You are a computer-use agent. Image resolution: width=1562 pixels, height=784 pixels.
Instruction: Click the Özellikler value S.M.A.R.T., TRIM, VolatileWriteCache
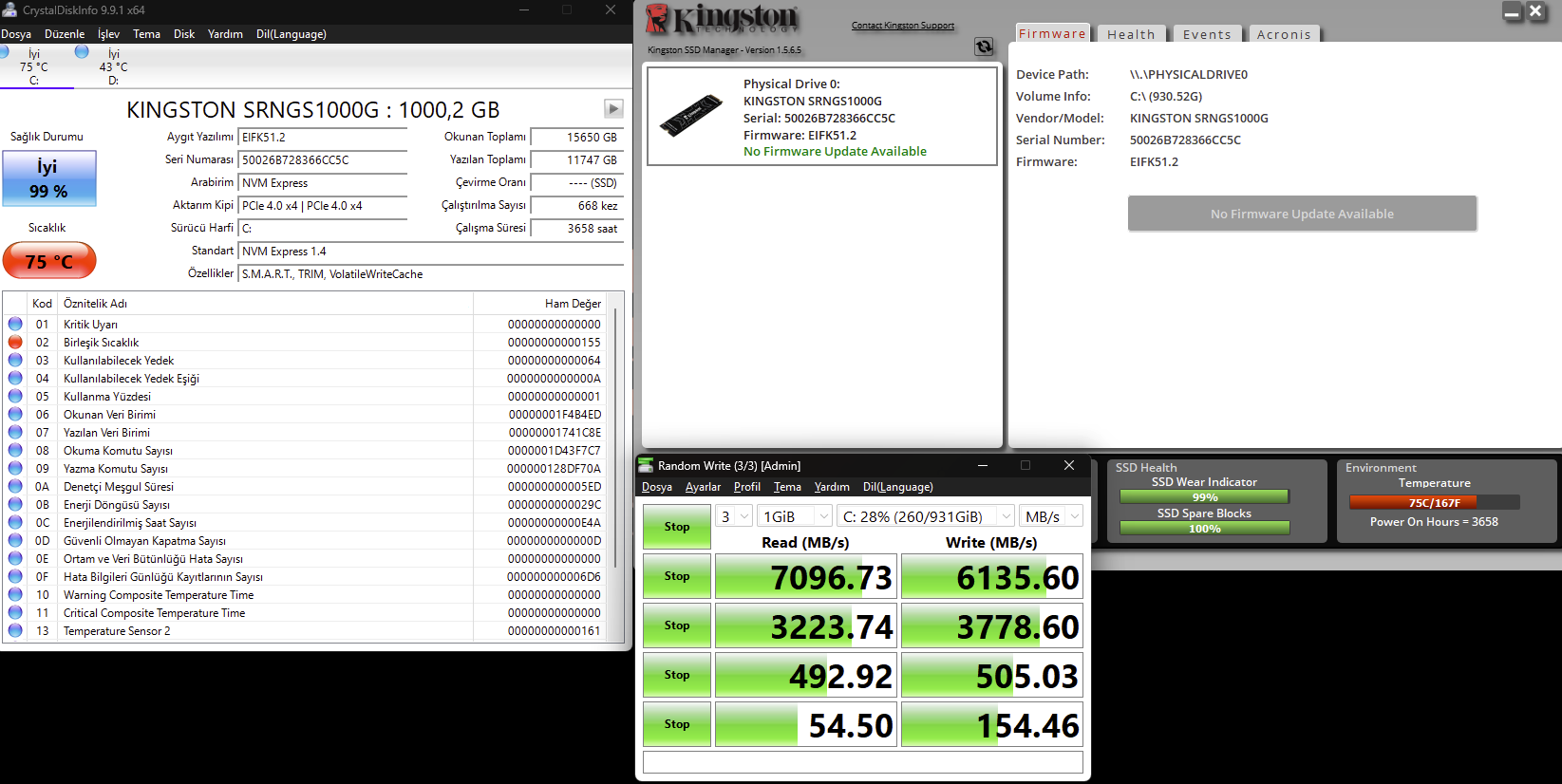(430, 273)
